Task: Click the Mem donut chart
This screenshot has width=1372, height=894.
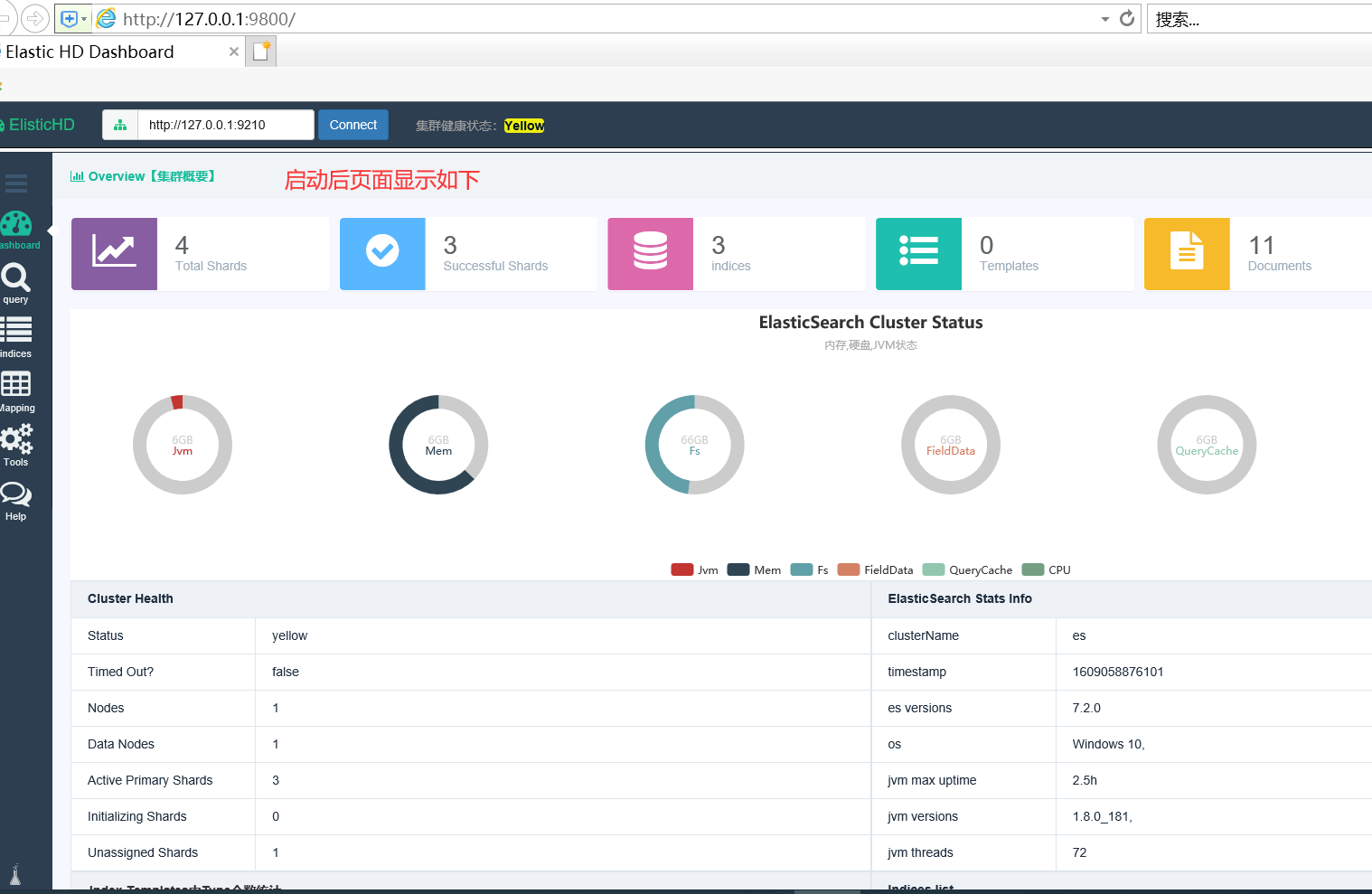Action: [x=438, y=445]
